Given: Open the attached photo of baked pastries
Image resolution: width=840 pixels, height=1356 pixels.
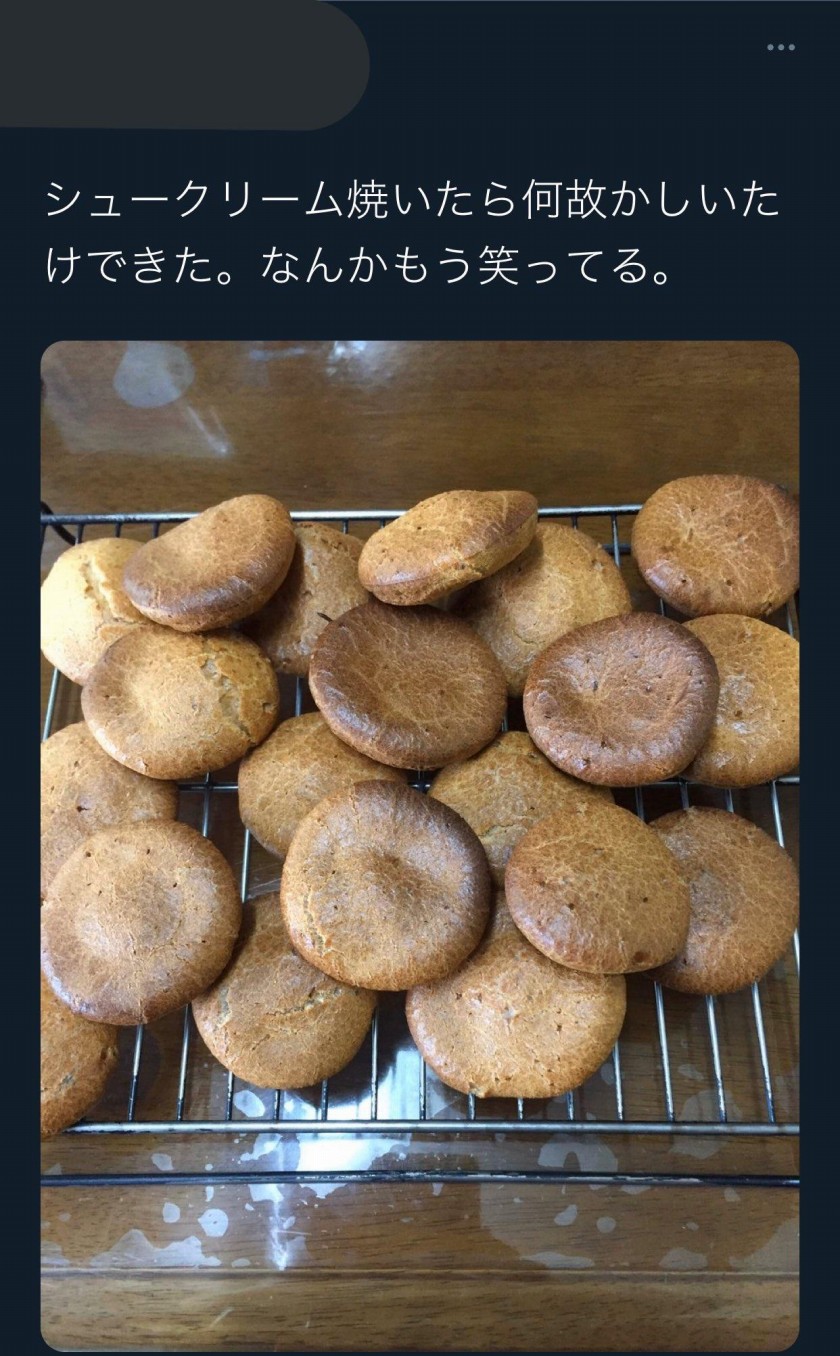Looking at the screenshot, I should [x=420, y=846].
